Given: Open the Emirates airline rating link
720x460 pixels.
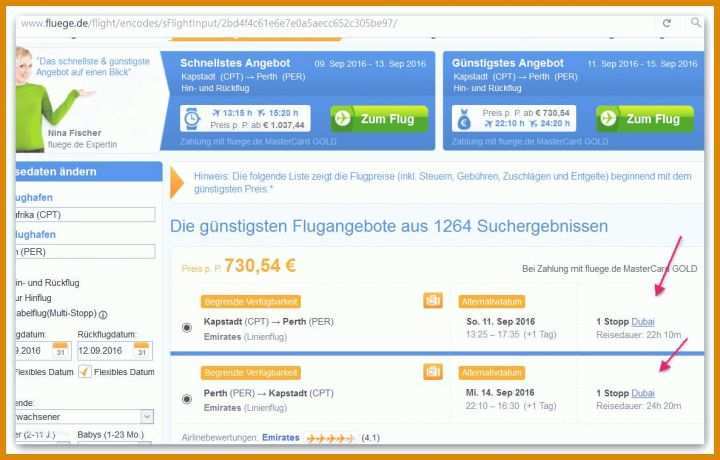Looking at the screenshot, I should click(x=281, y=438).
